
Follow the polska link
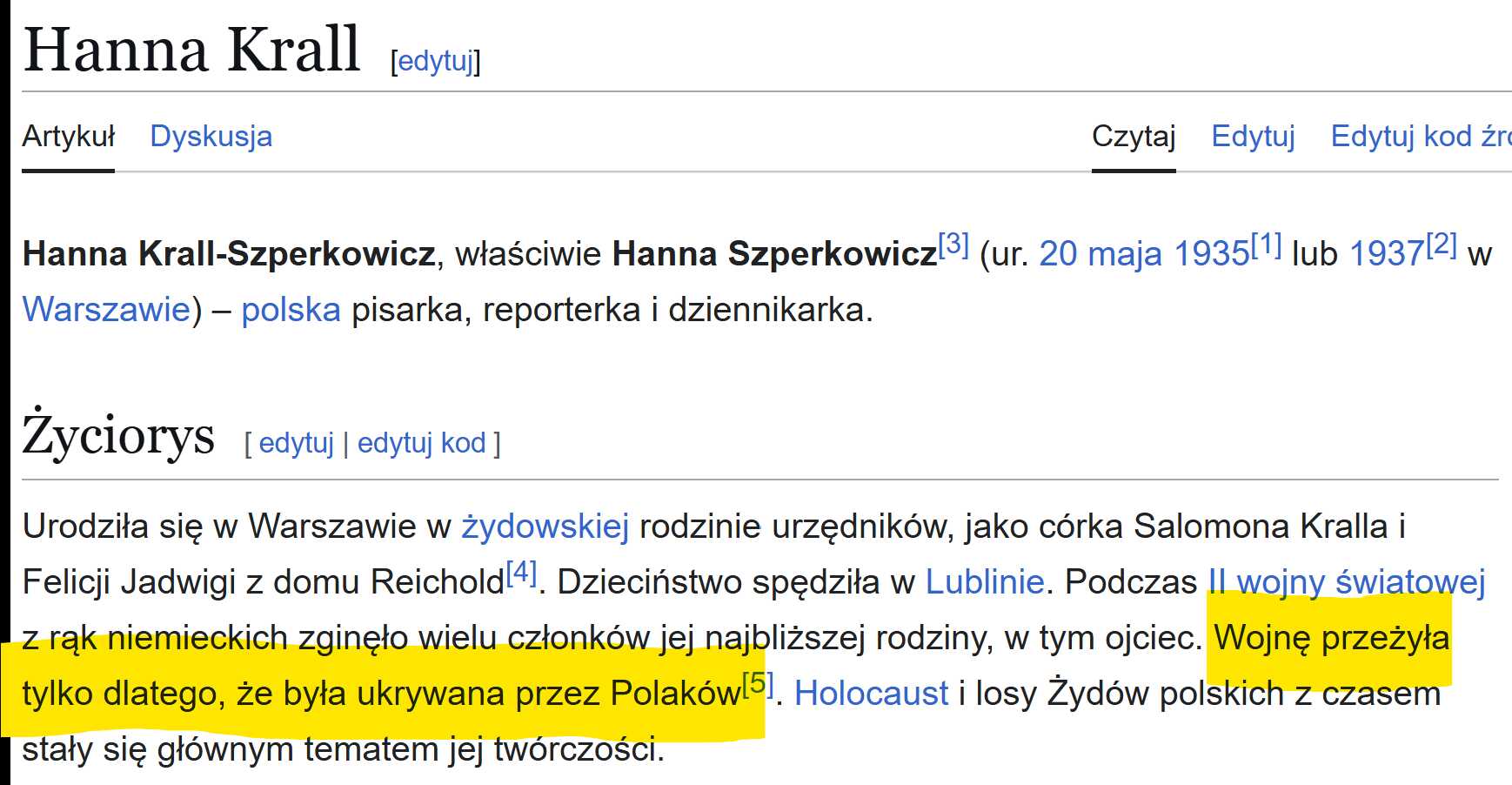(291, 310)
